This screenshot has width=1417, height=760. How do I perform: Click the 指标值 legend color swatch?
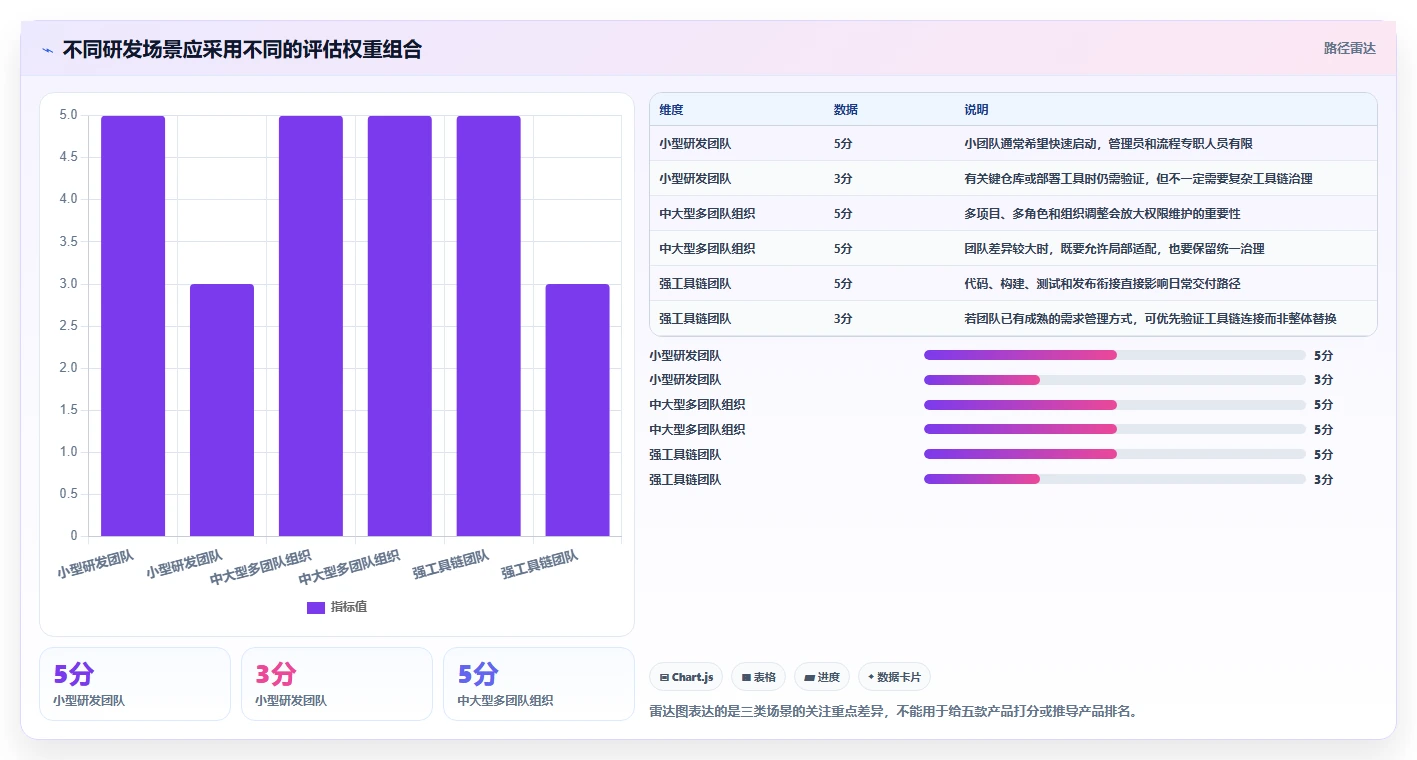316,608
